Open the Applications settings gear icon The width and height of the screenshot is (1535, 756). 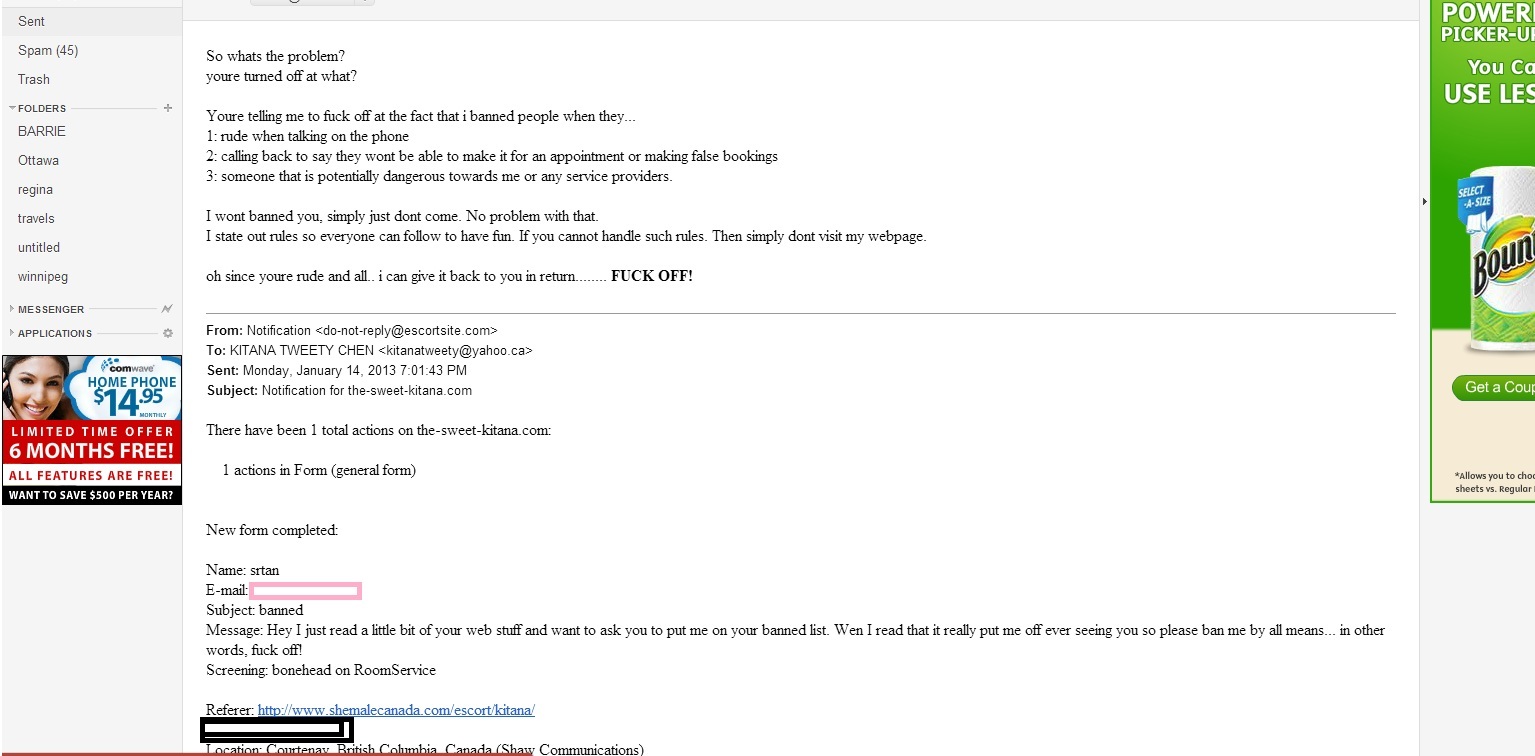[x=168, y=333]
